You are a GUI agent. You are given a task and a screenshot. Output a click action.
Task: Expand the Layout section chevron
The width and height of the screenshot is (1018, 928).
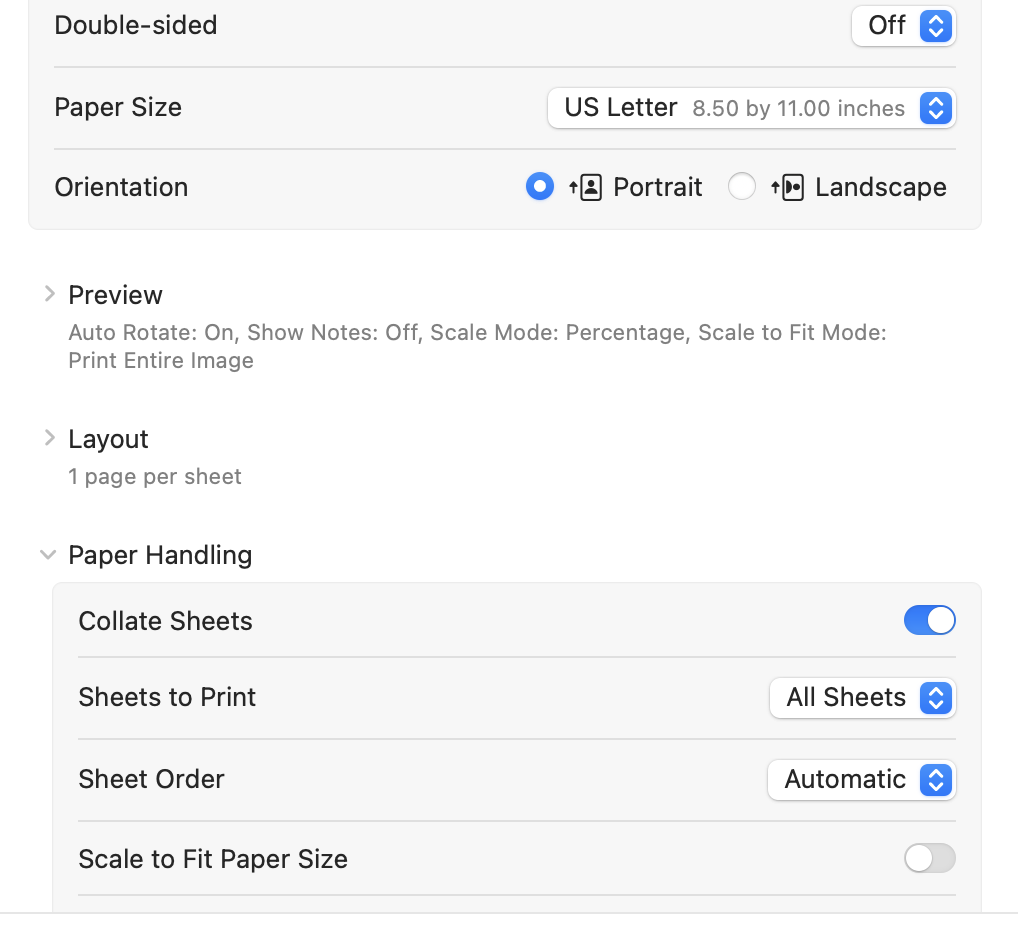point(49,439)
